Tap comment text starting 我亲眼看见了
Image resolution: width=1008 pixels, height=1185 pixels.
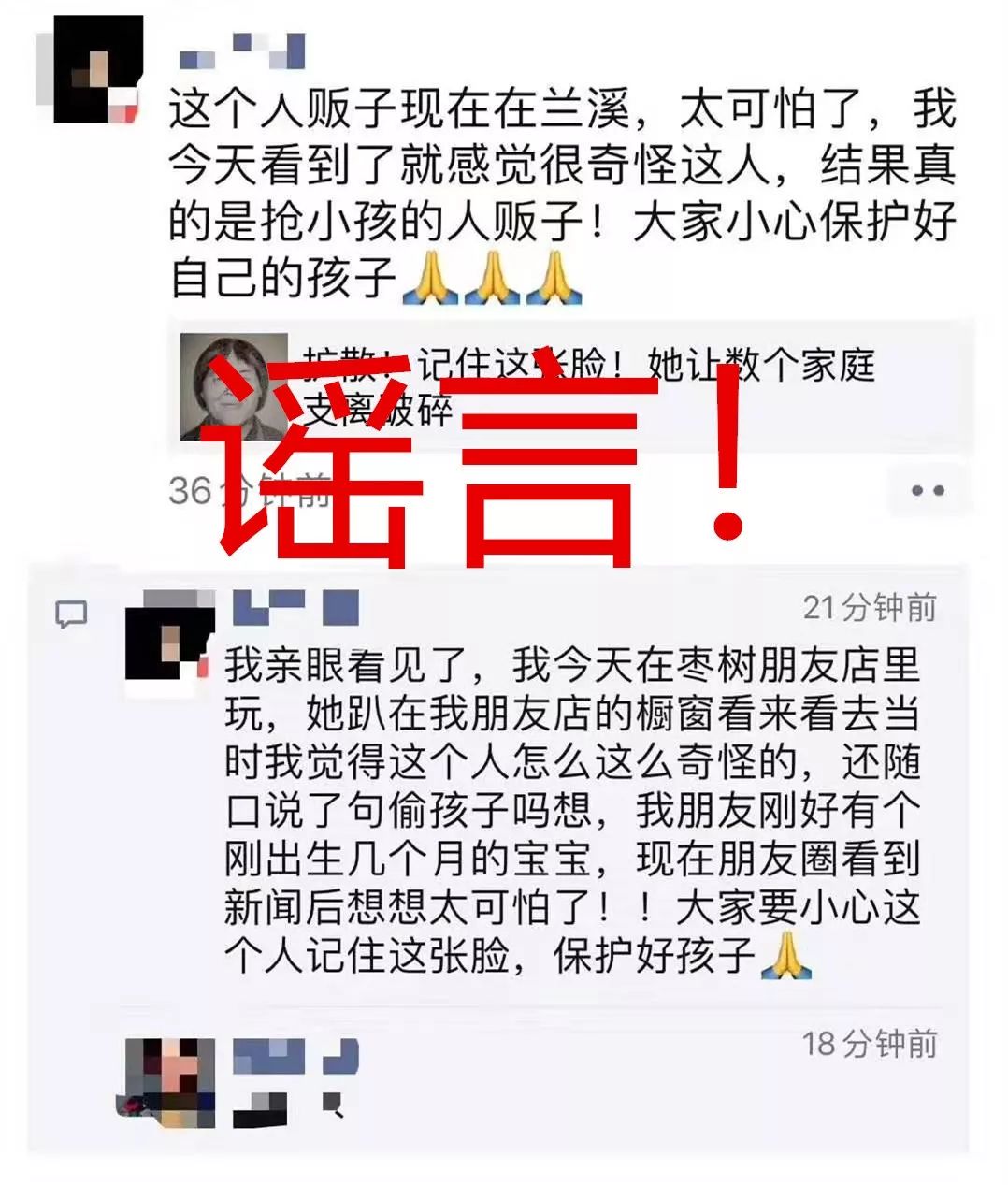(x=572, y=811)
